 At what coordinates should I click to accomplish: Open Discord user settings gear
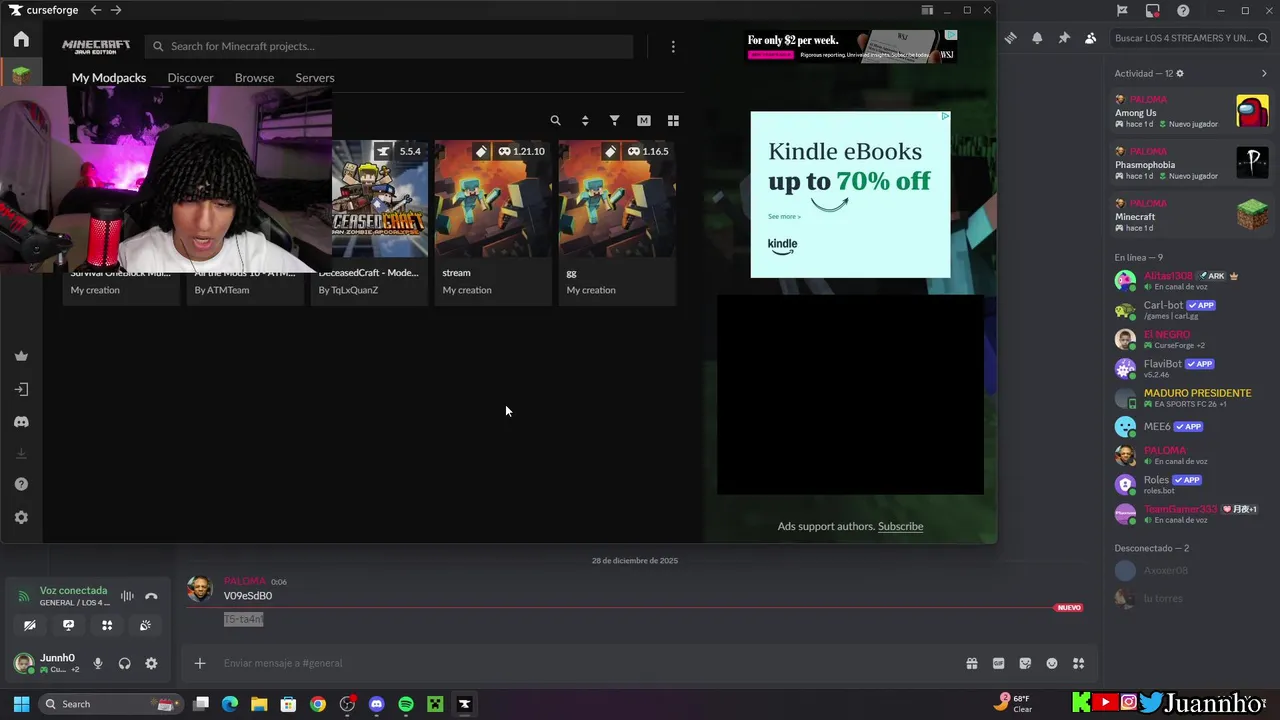click(x=151, y=663)
